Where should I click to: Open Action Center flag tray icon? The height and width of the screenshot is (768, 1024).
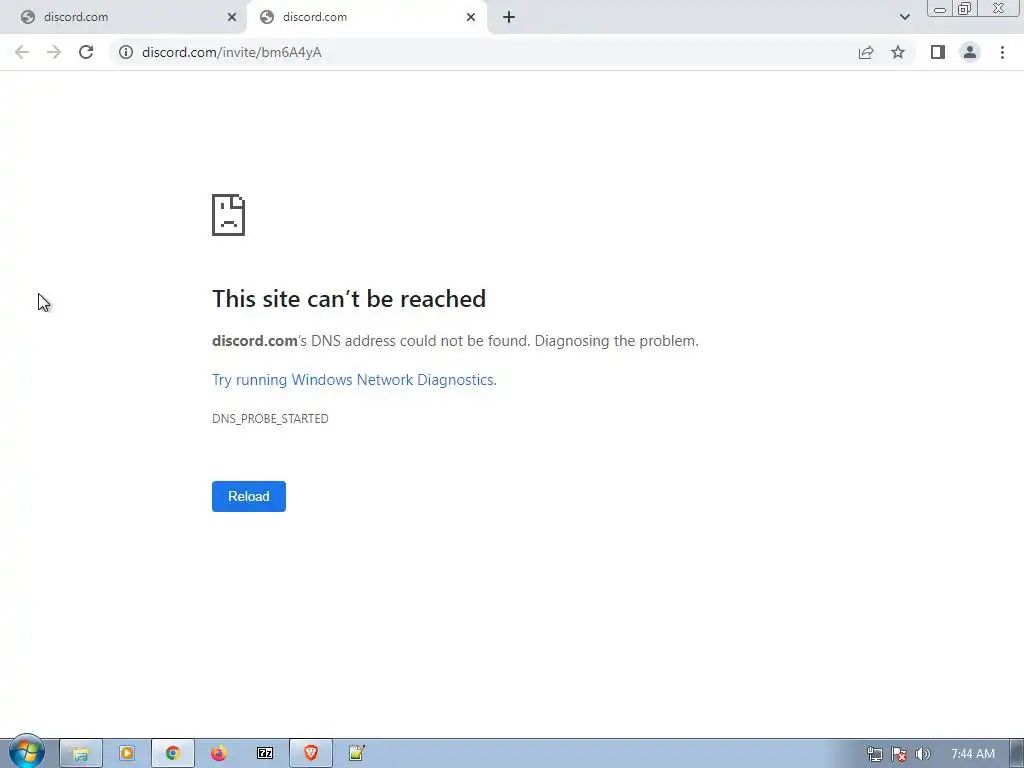coord(899,754)
